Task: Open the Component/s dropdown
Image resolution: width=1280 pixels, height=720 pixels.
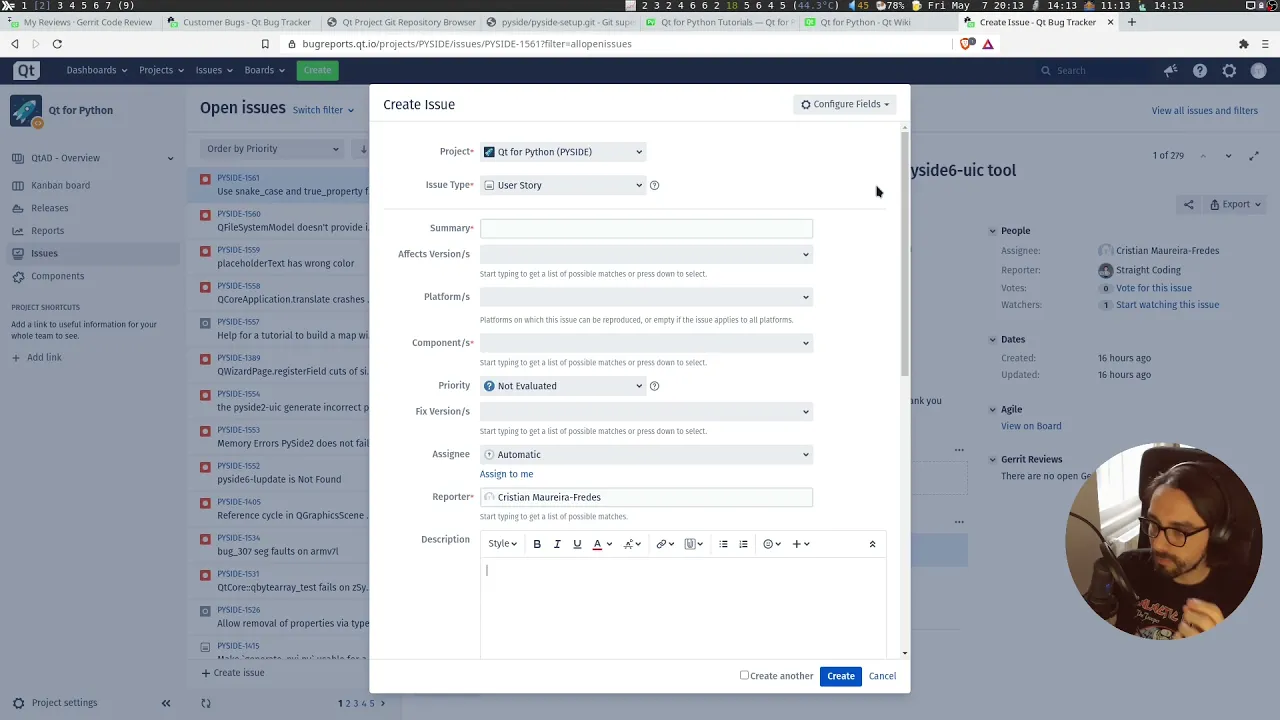Action: (x=646, y=343)
